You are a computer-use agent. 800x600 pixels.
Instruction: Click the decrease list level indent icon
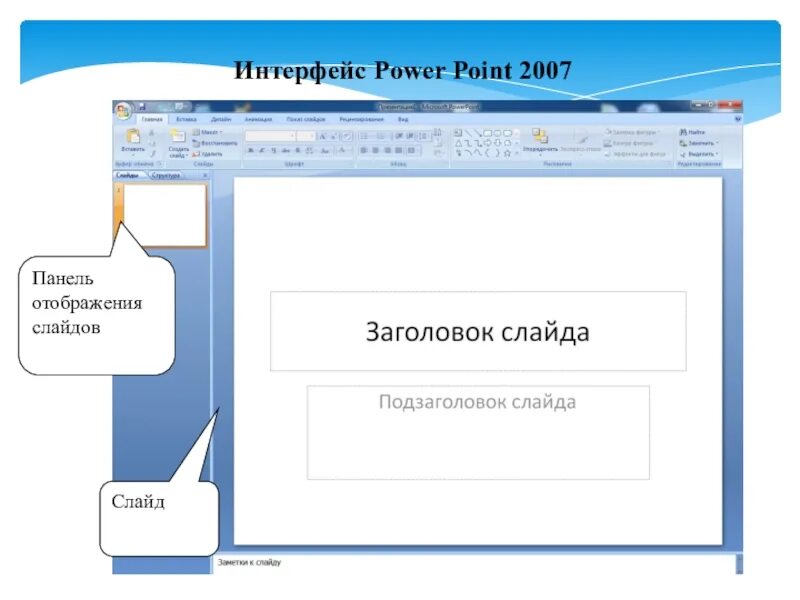398,136
